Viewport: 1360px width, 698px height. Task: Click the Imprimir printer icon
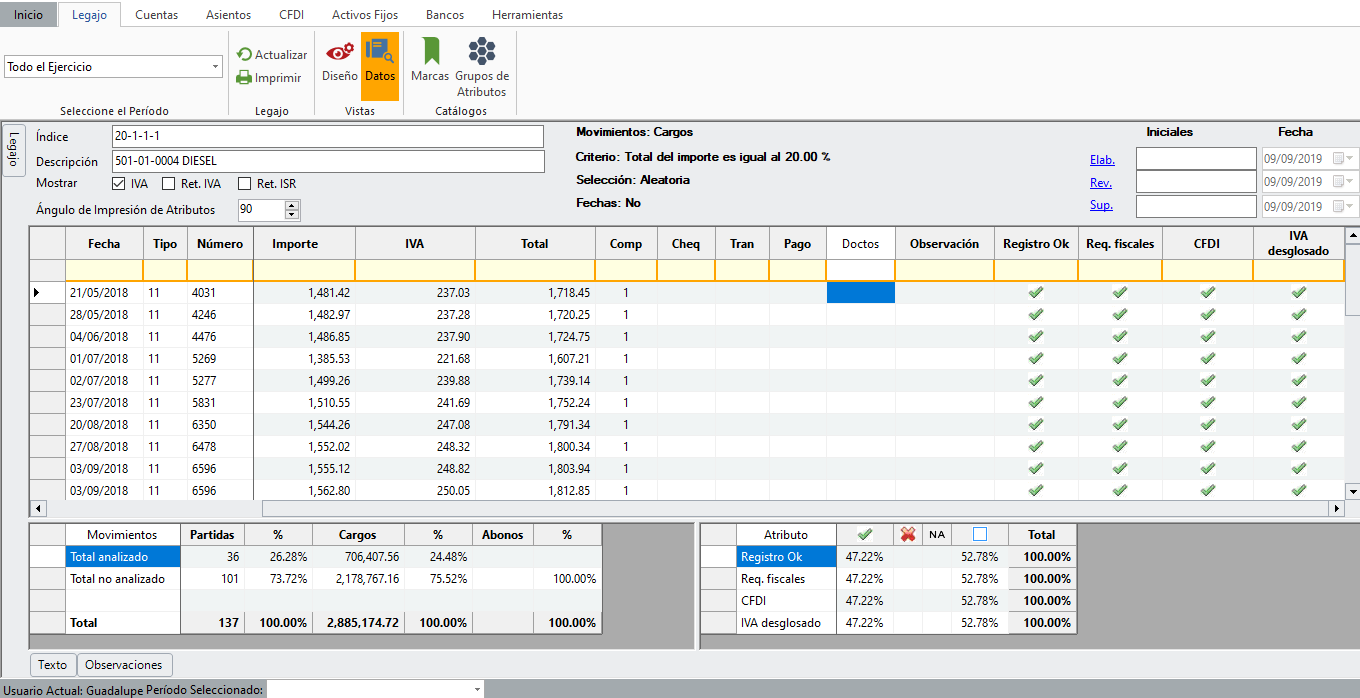coord(244,78)
